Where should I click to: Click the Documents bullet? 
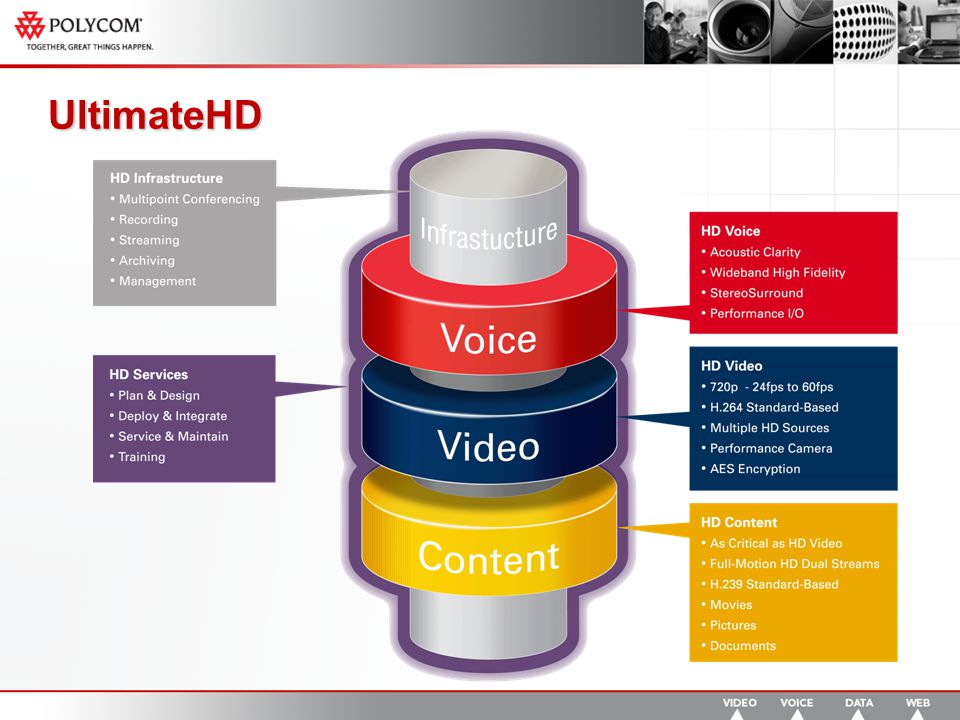pyautogui.click(x=739, y=646)
